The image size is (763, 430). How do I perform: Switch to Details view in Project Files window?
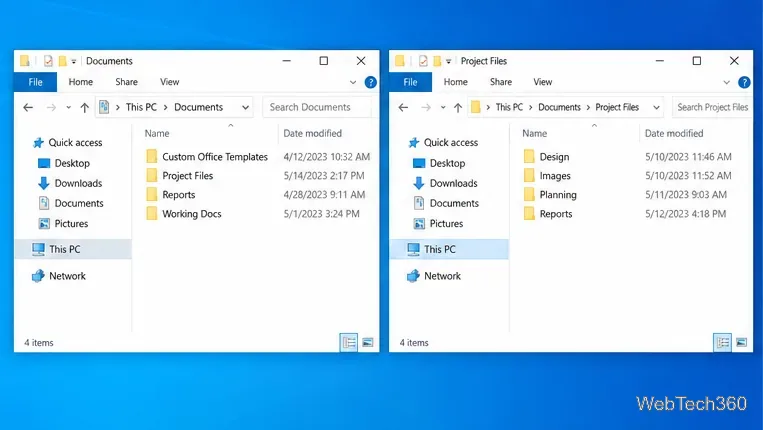tap(723, 342)
